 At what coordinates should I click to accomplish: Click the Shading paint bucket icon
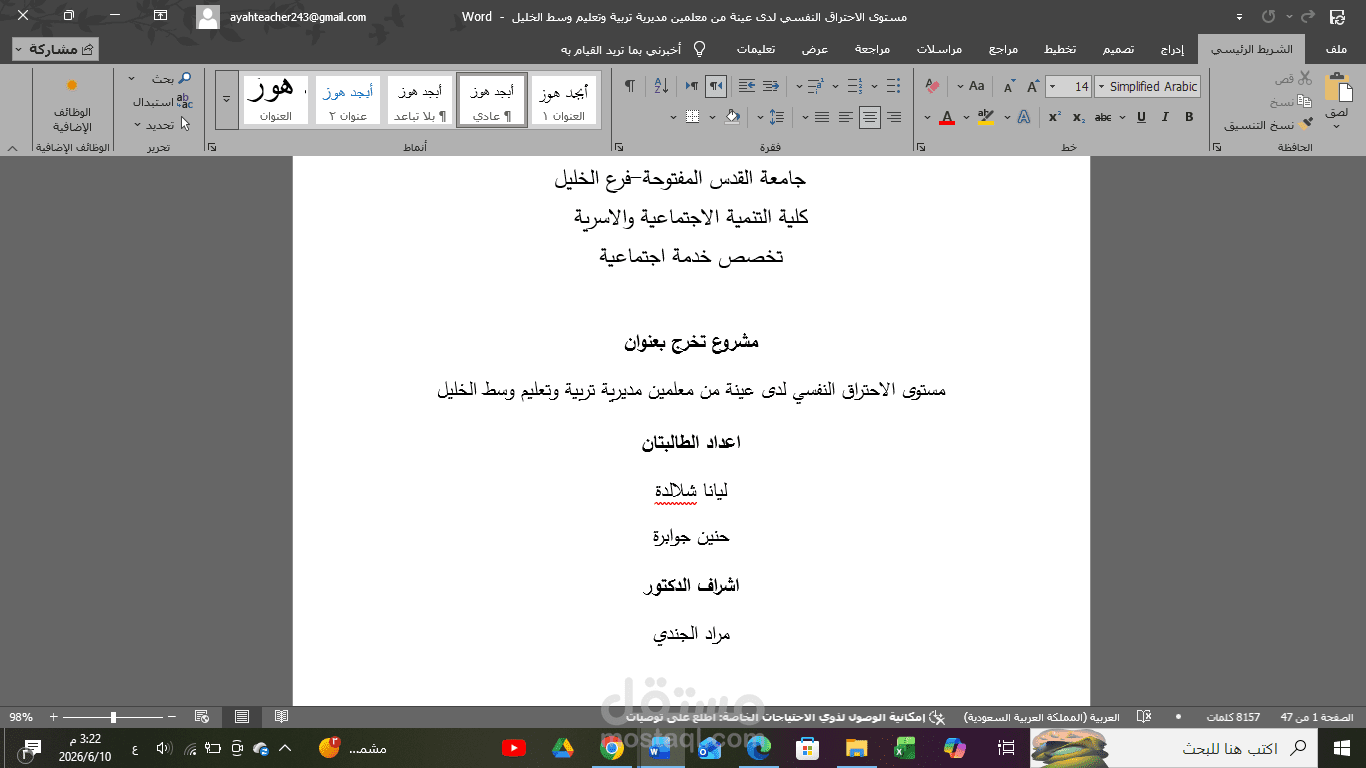pyautogui.click(x=733, y=117)
